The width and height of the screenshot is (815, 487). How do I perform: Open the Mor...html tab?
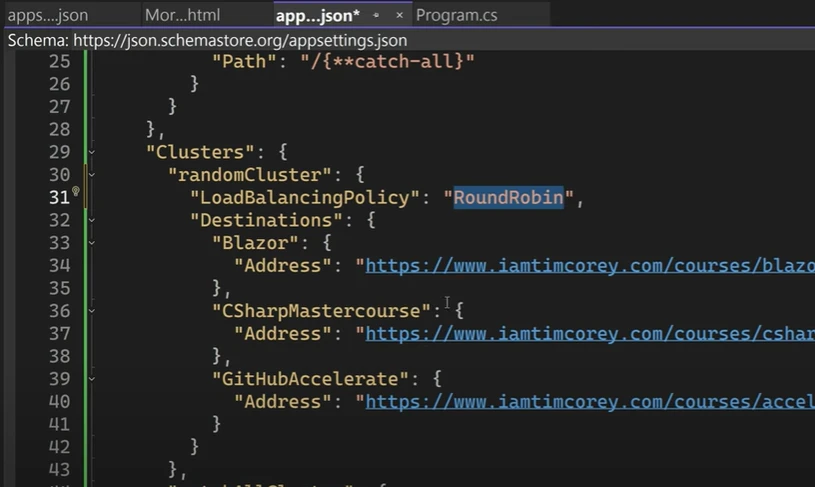tap(182, 15)
